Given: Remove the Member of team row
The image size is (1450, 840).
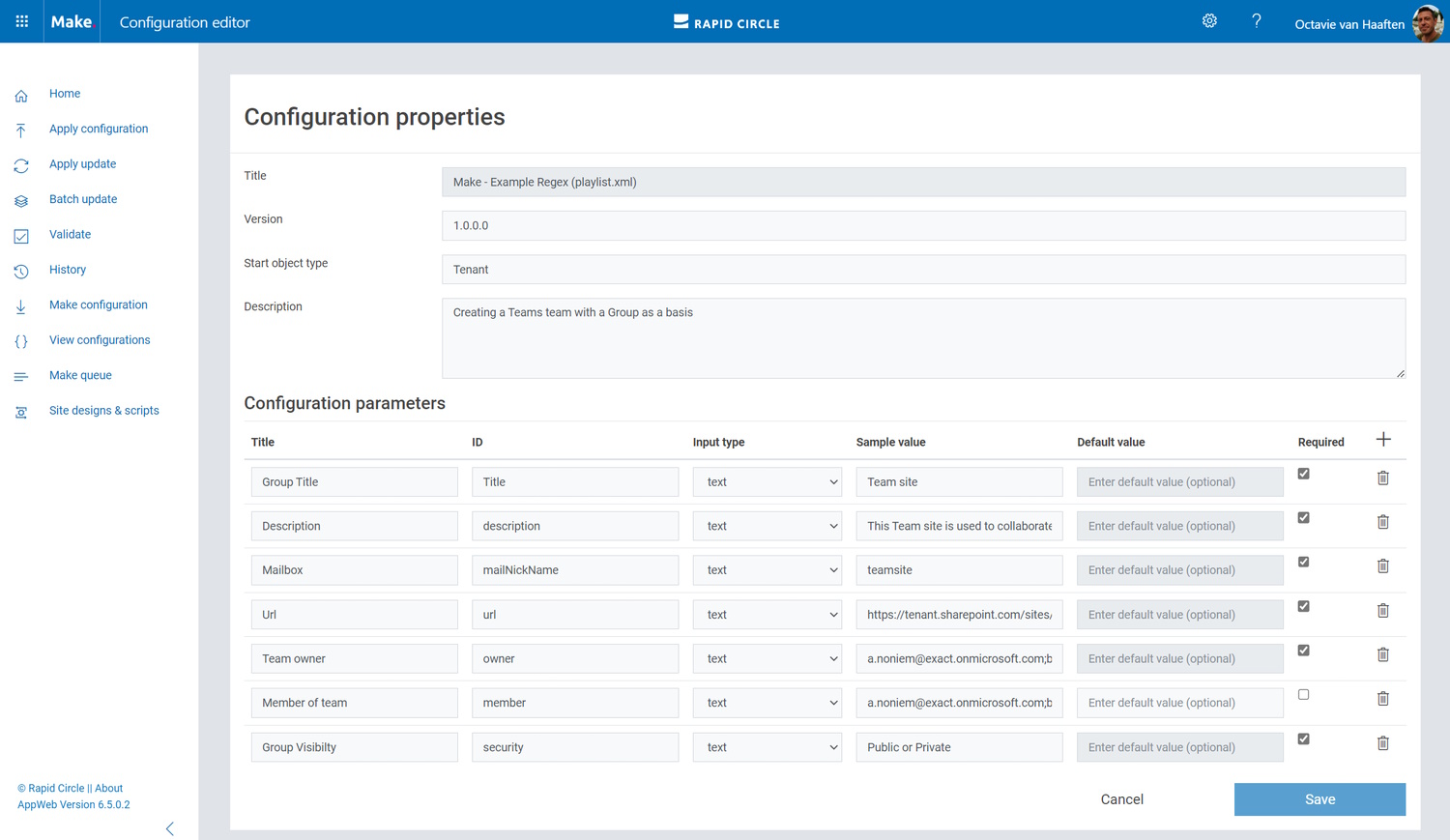Looking at the screenshot, I should pos(1383,699).
